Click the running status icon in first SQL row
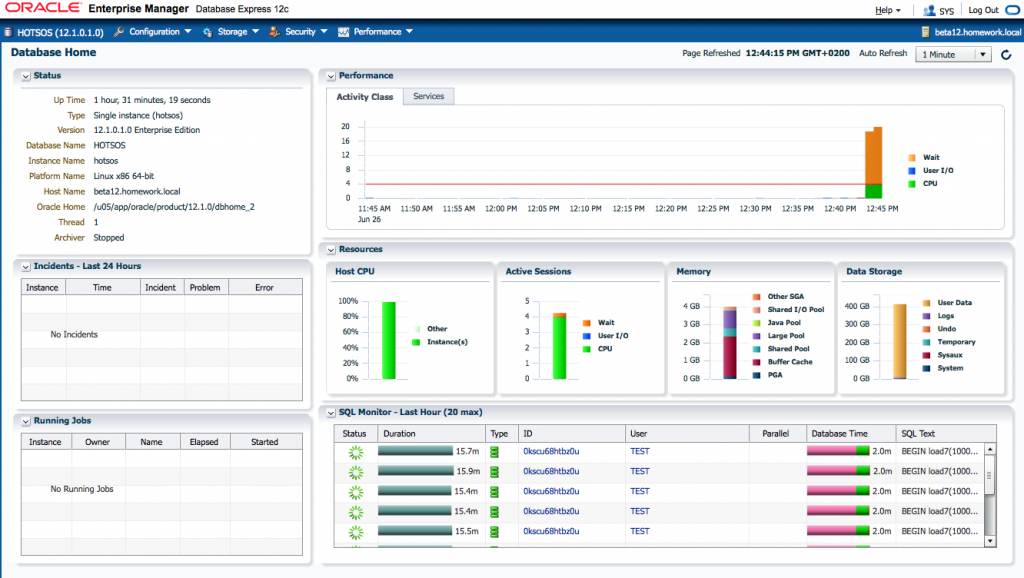 355,452
